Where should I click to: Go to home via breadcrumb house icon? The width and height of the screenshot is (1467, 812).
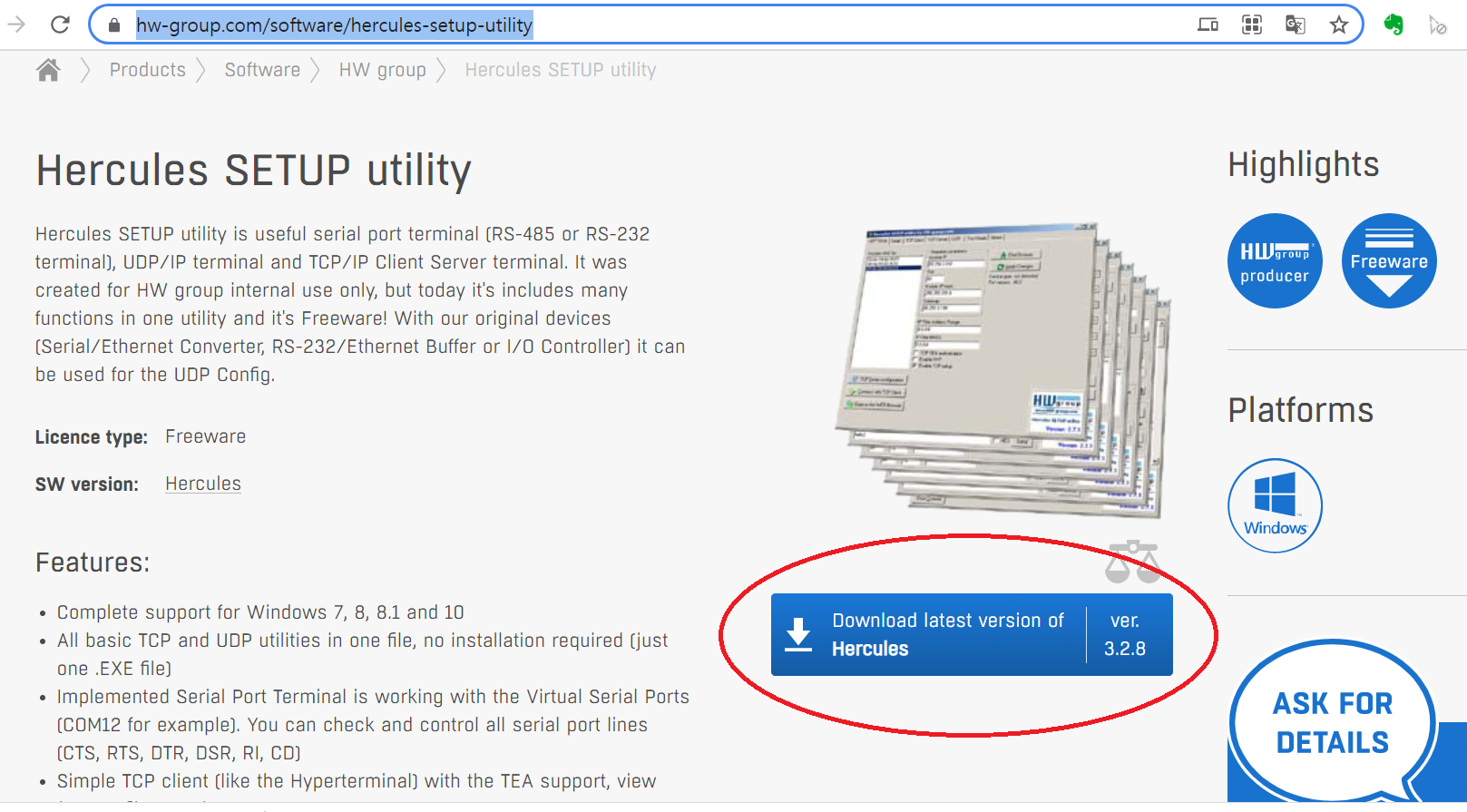click(x=48, y=70)
